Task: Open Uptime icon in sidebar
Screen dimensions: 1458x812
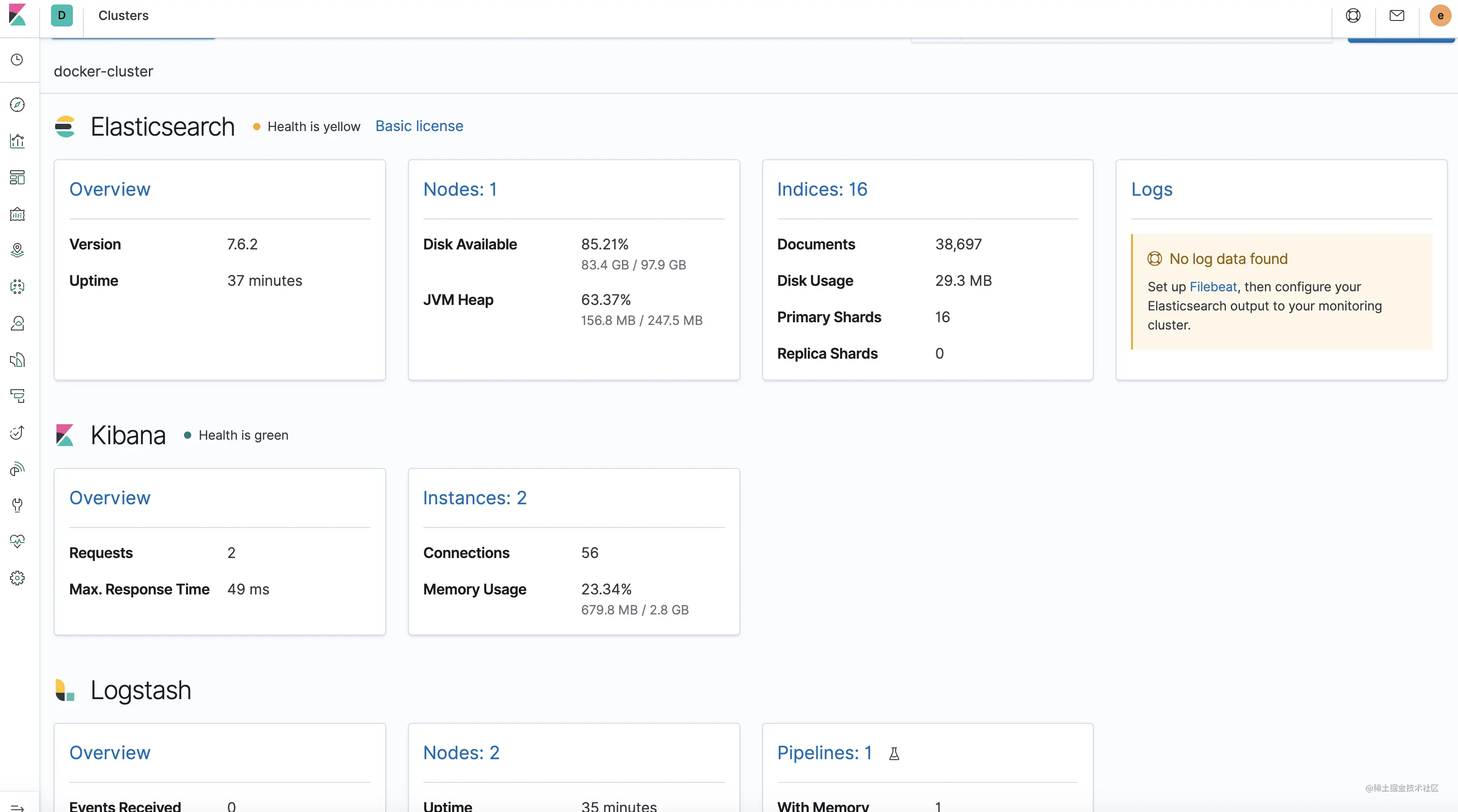Action: pyautogui.click(x=18, y=432)
